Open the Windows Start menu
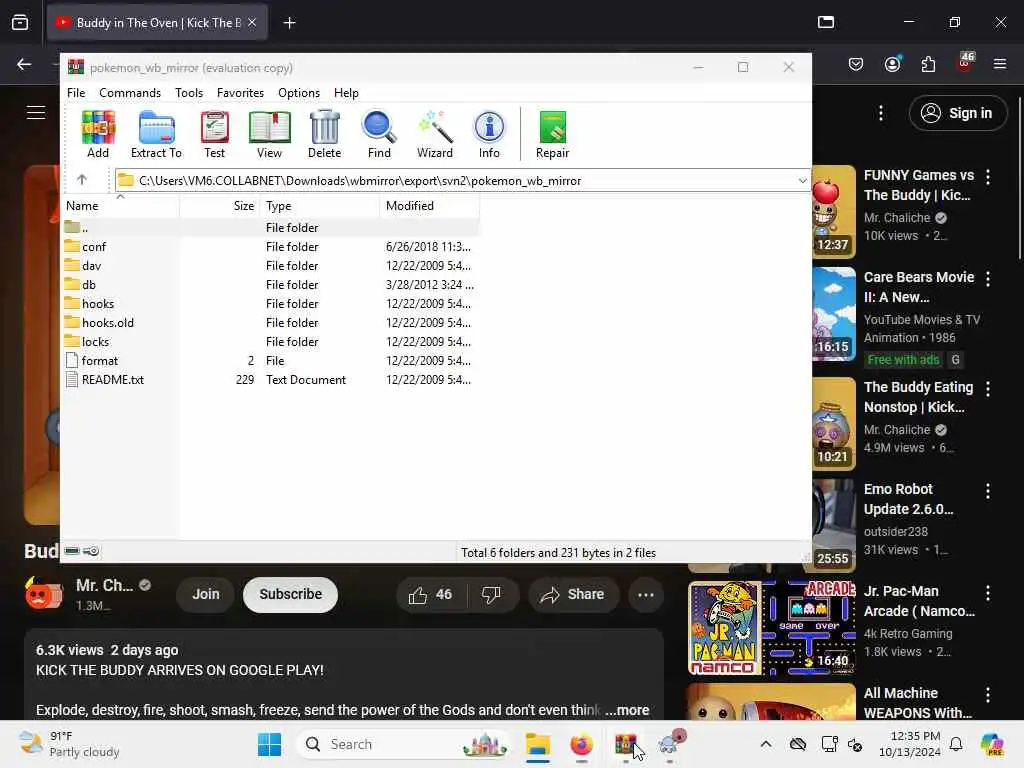Viewport: 1024px width, 768px height. (269, 744)
